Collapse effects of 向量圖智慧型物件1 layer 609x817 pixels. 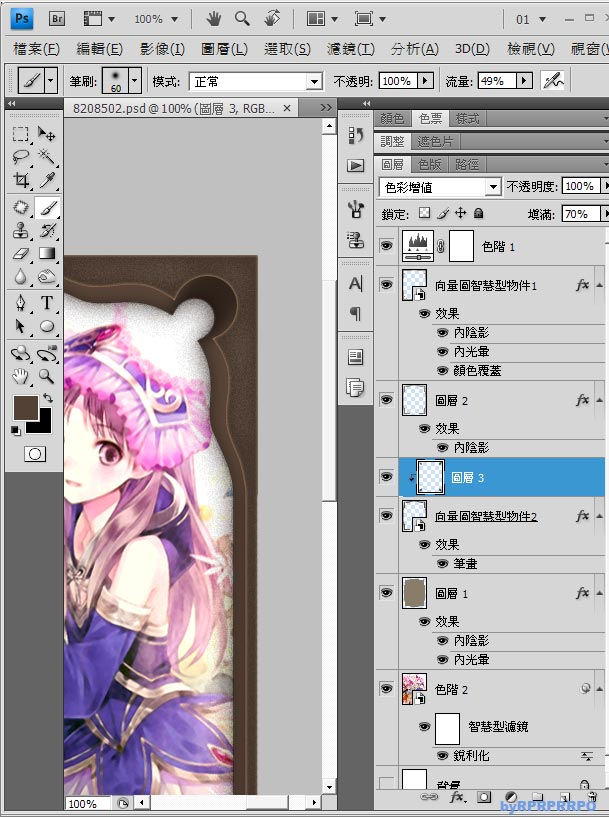[600, 285]
